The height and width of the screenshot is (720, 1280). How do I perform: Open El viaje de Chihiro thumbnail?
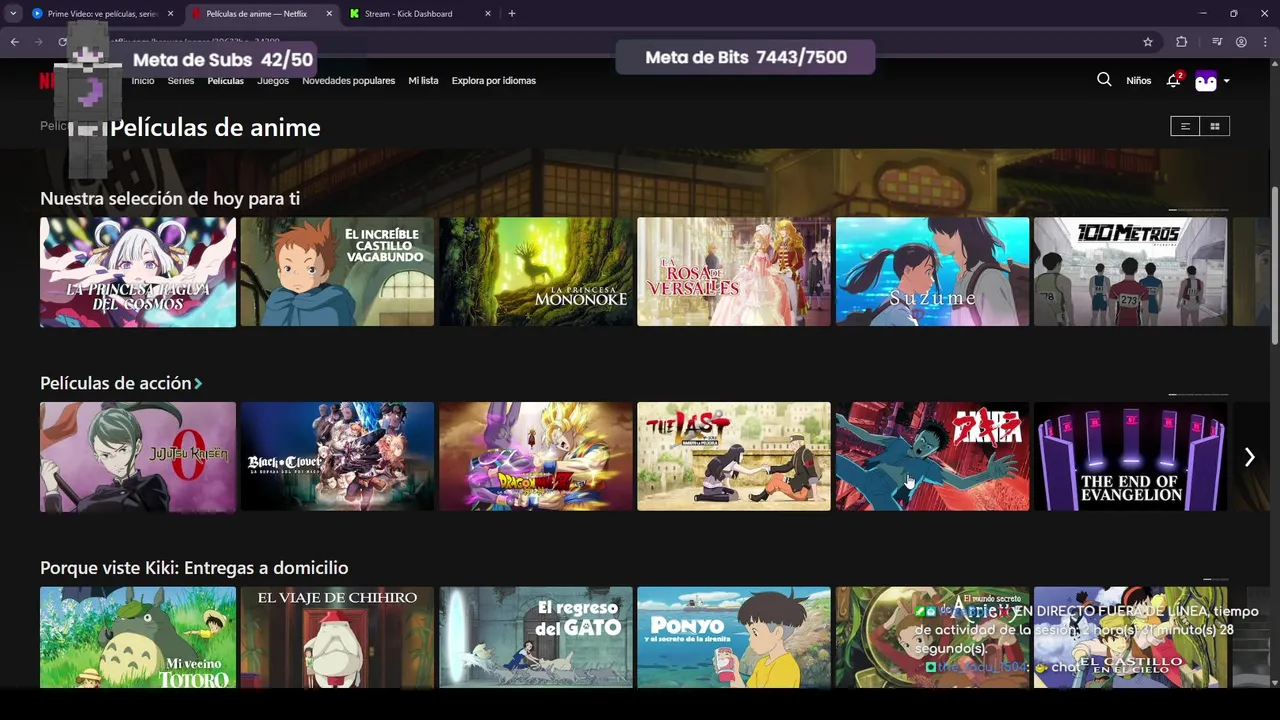click(x=337, y=637)
